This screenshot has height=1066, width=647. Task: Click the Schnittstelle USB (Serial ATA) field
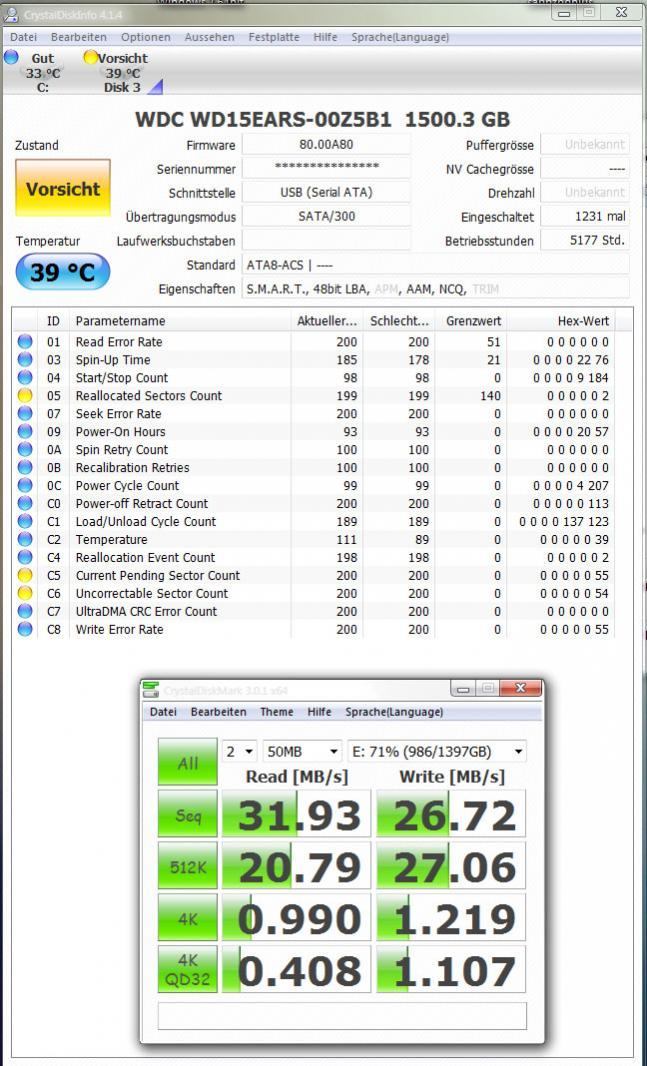tap(326, 192)
